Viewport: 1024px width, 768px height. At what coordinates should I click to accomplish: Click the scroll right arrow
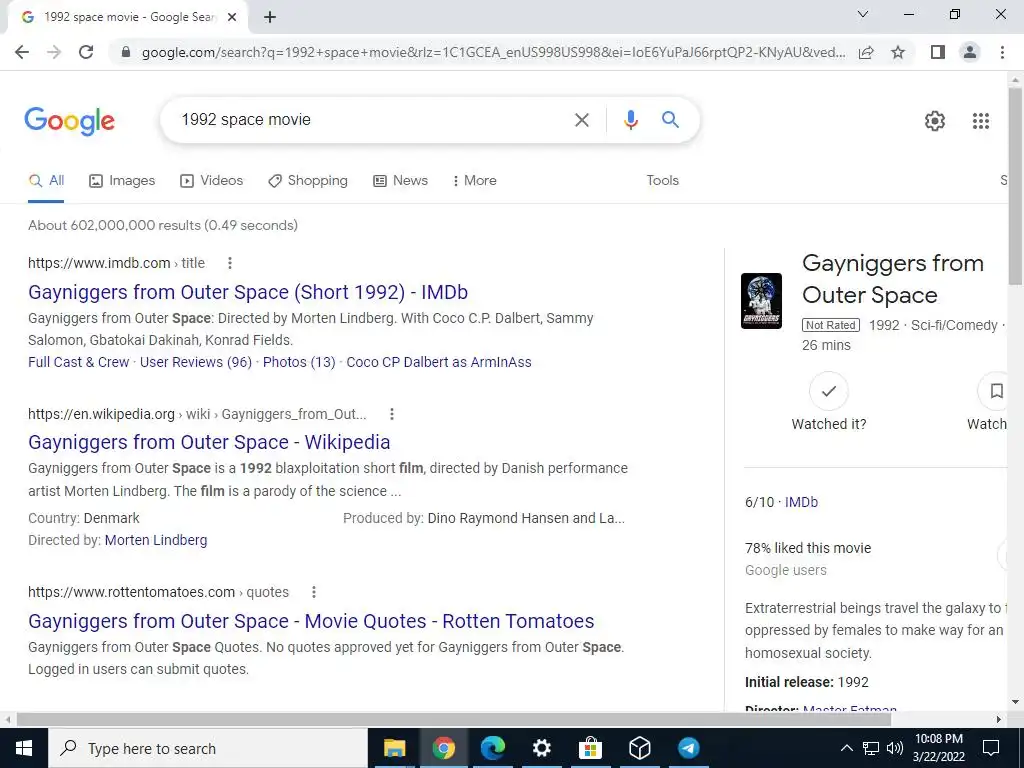tap(999, 719)
